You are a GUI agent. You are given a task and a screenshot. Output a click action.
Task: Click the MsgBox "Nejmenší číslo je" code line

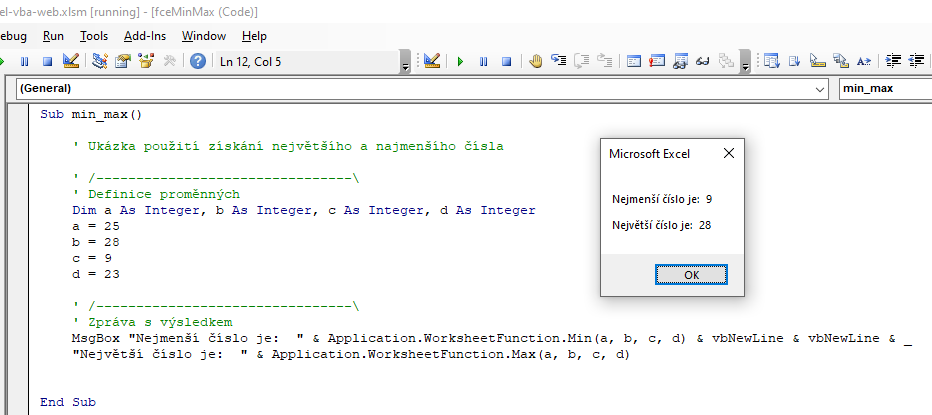(x=492, y=339)
